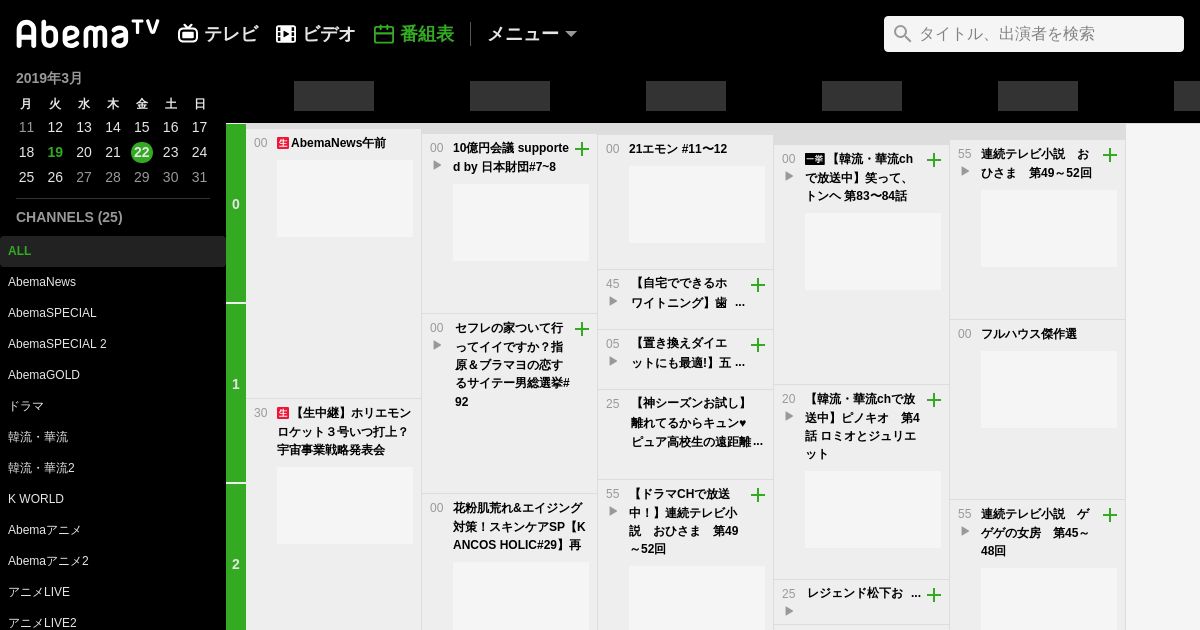The width and height of the screenshot is (1200, 630).
Task: Add 10億円会議 program to my list
Action: (582, 149)
